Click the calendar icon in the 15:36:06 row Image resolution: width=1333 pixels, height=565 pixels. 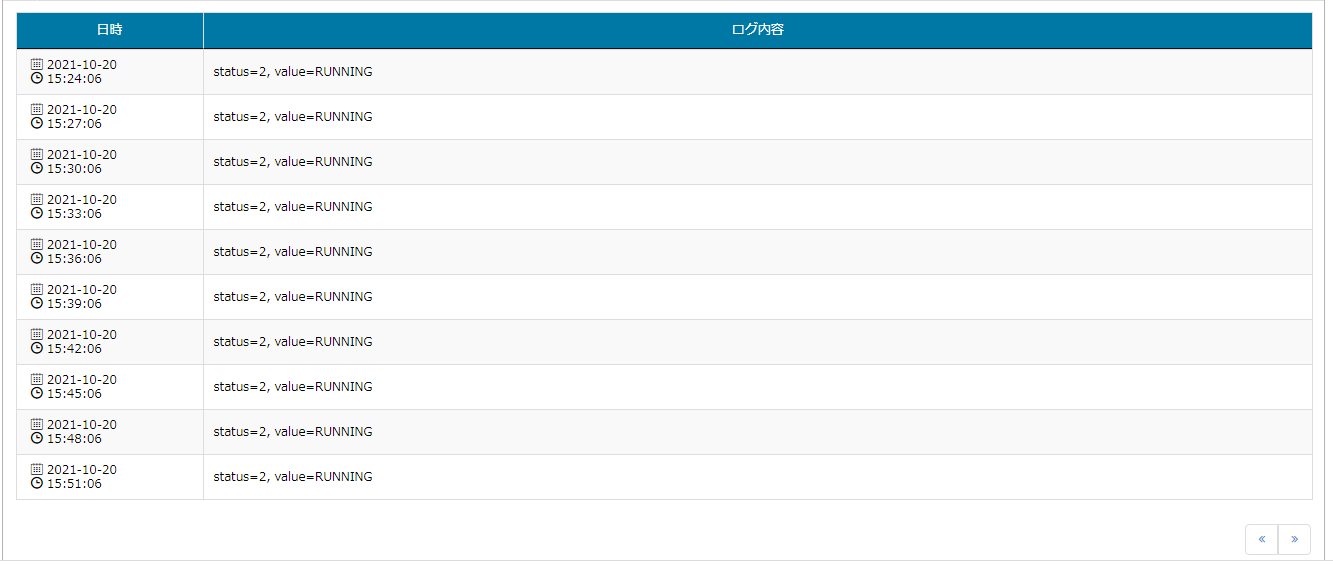37,244
